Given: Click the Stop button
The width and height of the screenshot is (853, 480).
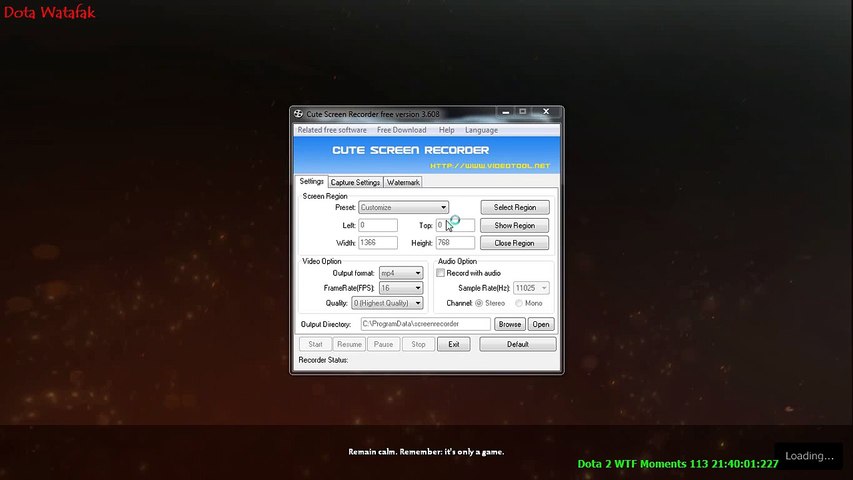Looking at the screenshot, I should (x=418, y=344).
